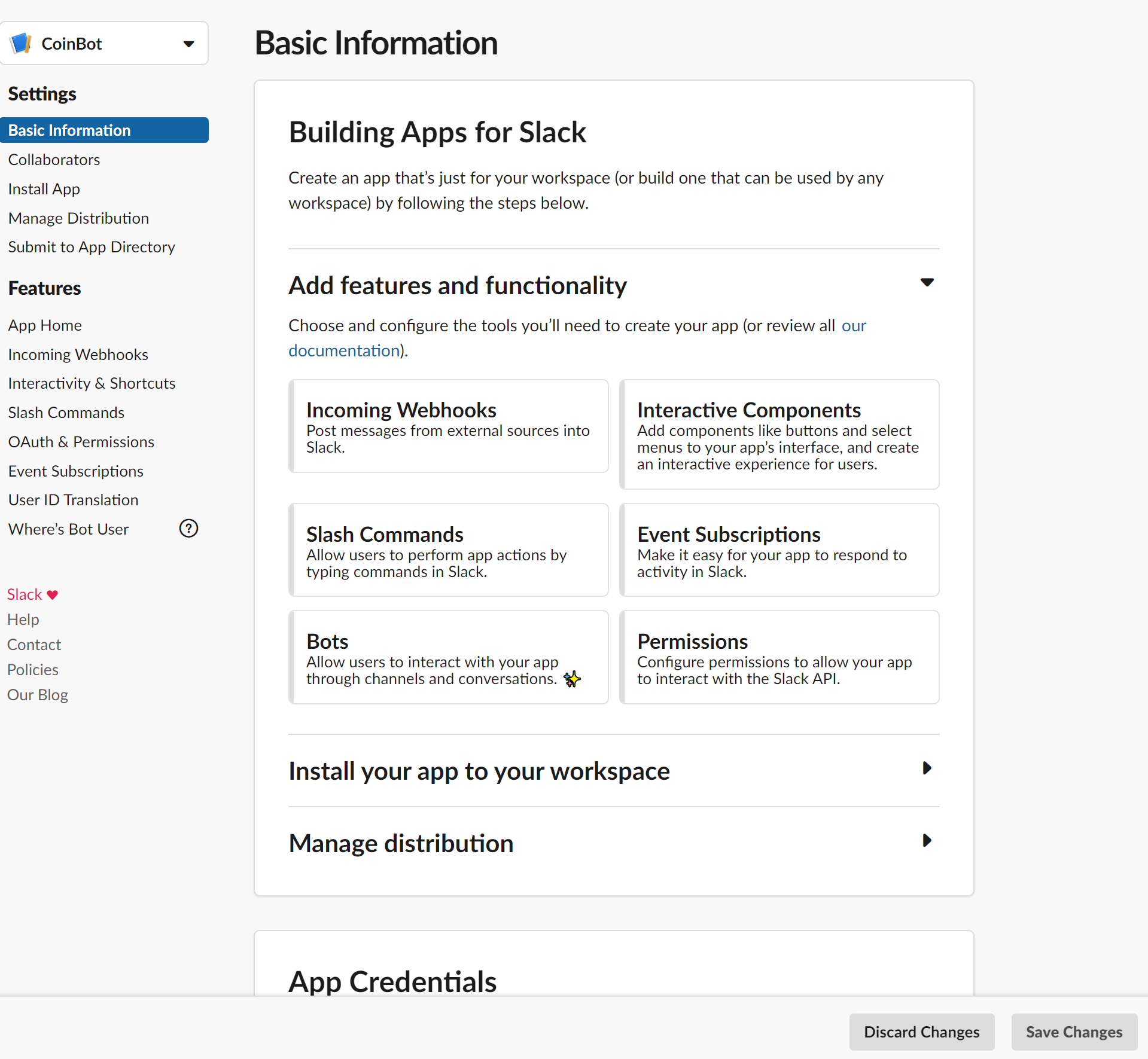Image resolution: width=1148 pixels, height=1059 pixels.
Task: Select Event Subscriptions in sidebar
Action: pos(76,471)
